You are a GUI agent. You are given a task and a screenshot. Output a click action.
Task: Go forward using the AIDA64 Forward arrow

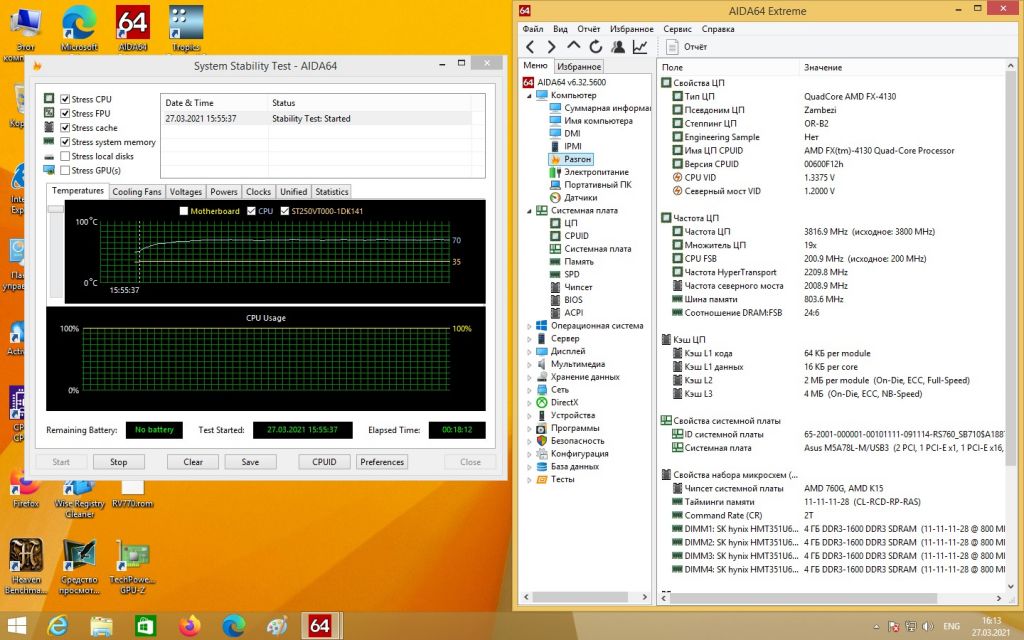(x=551, y=47)
